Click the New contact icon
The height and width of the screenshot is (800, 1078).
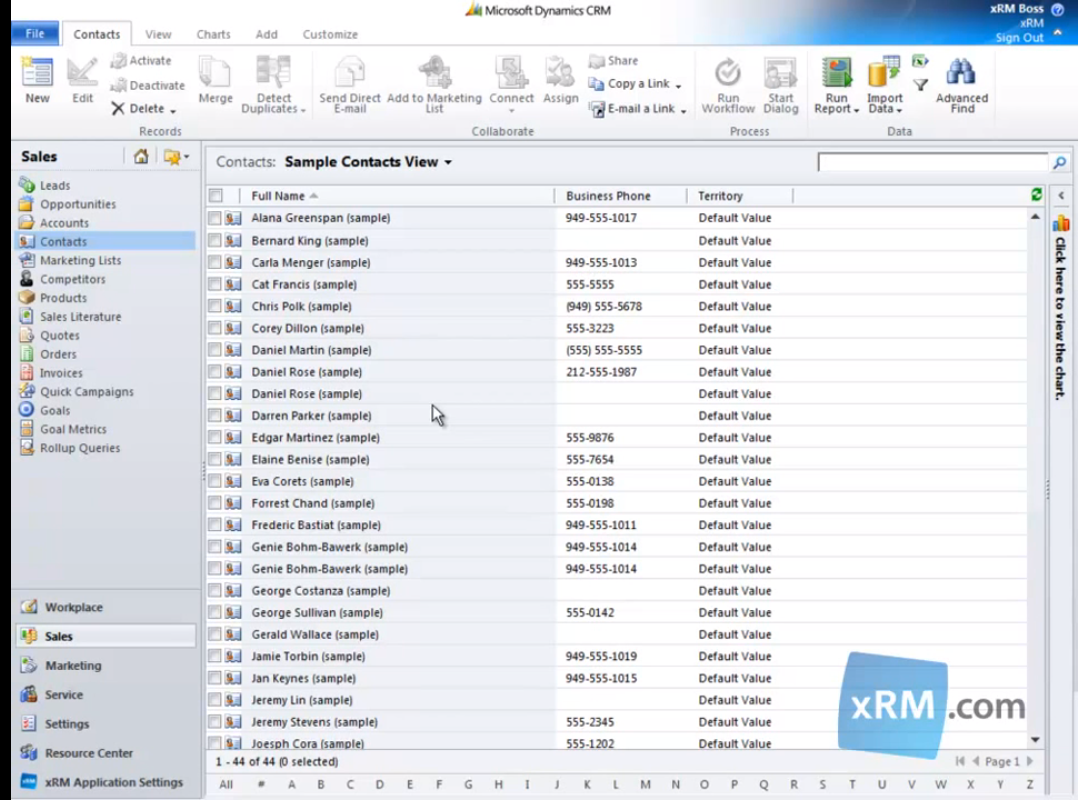(37, 72)
